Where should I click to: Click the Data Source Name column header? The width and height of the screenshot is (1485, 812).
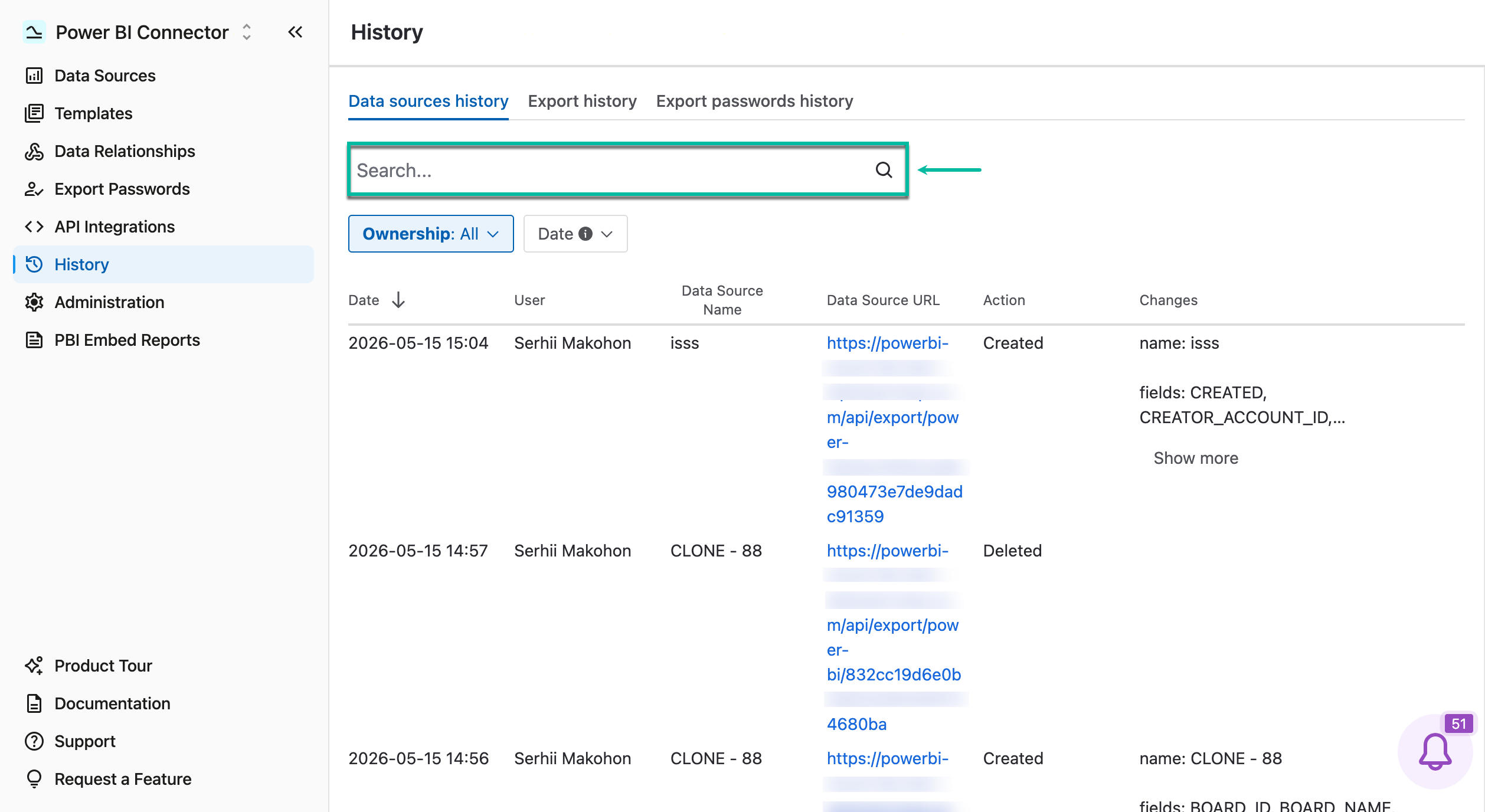[x=722, y=300]
